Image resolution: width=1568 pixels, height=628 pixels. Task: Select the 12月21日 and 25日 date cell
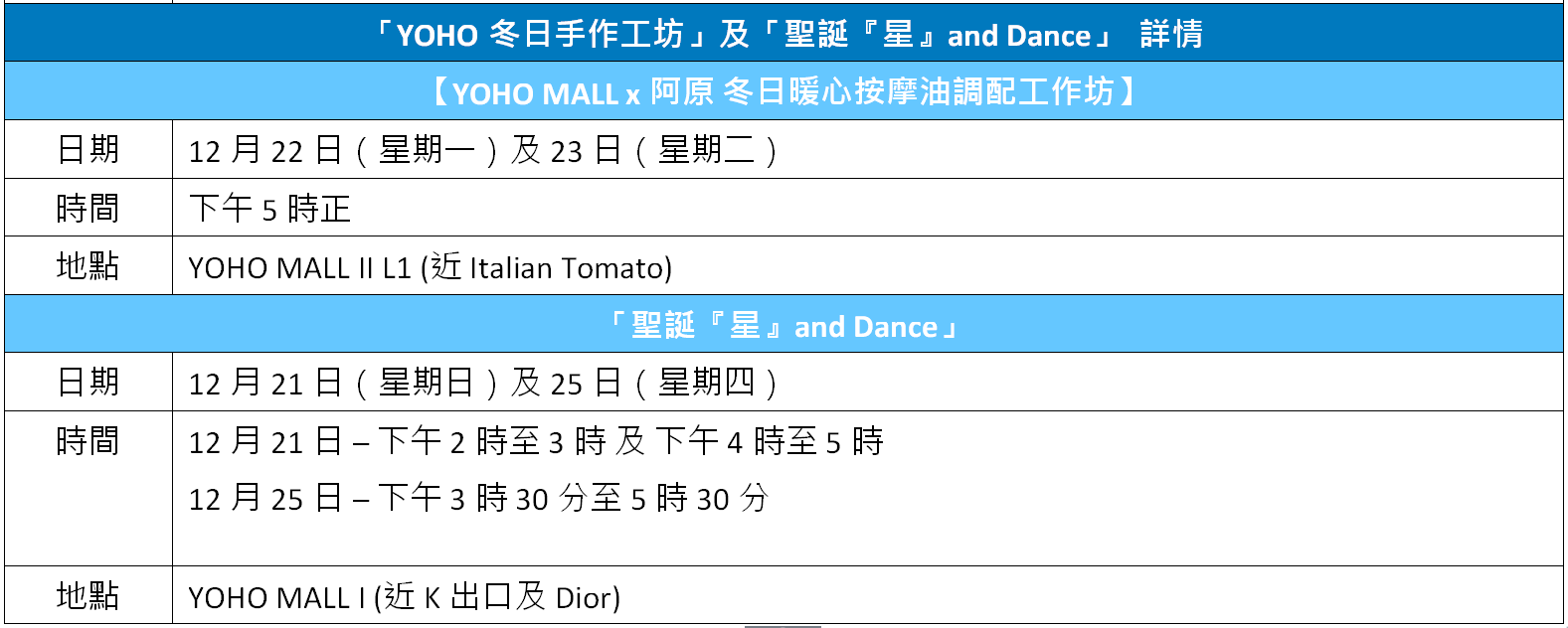[x=482, y=383]
